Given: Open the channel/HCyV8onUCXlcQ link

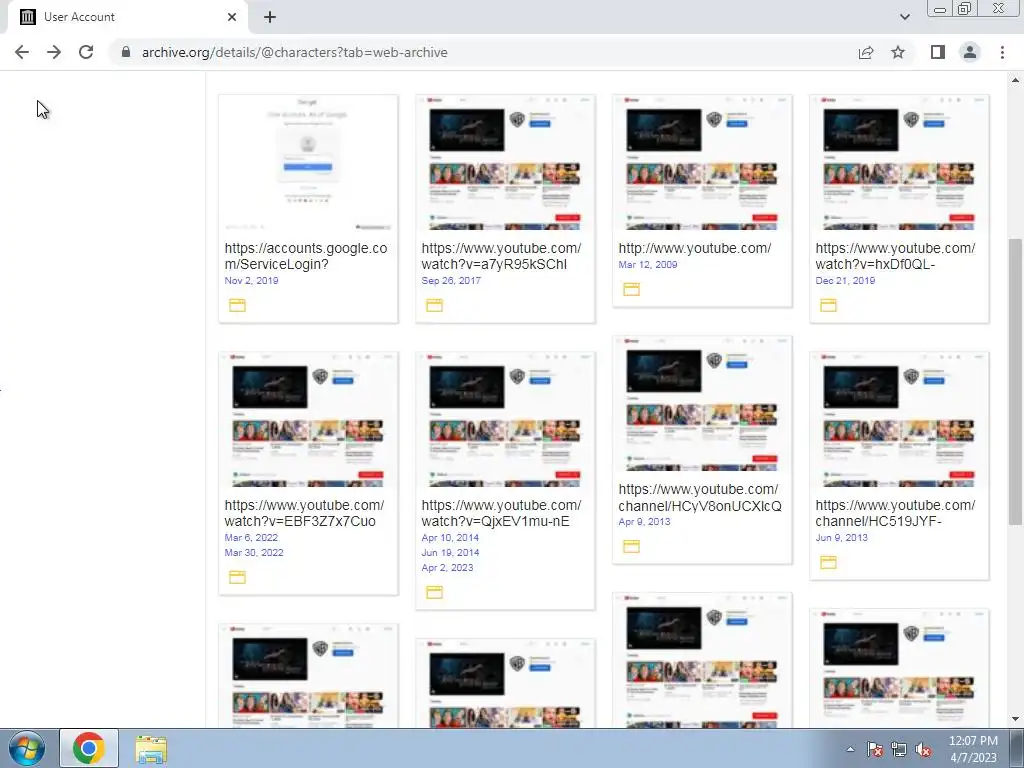Looking at the screenshot, I should click(699, 498).
